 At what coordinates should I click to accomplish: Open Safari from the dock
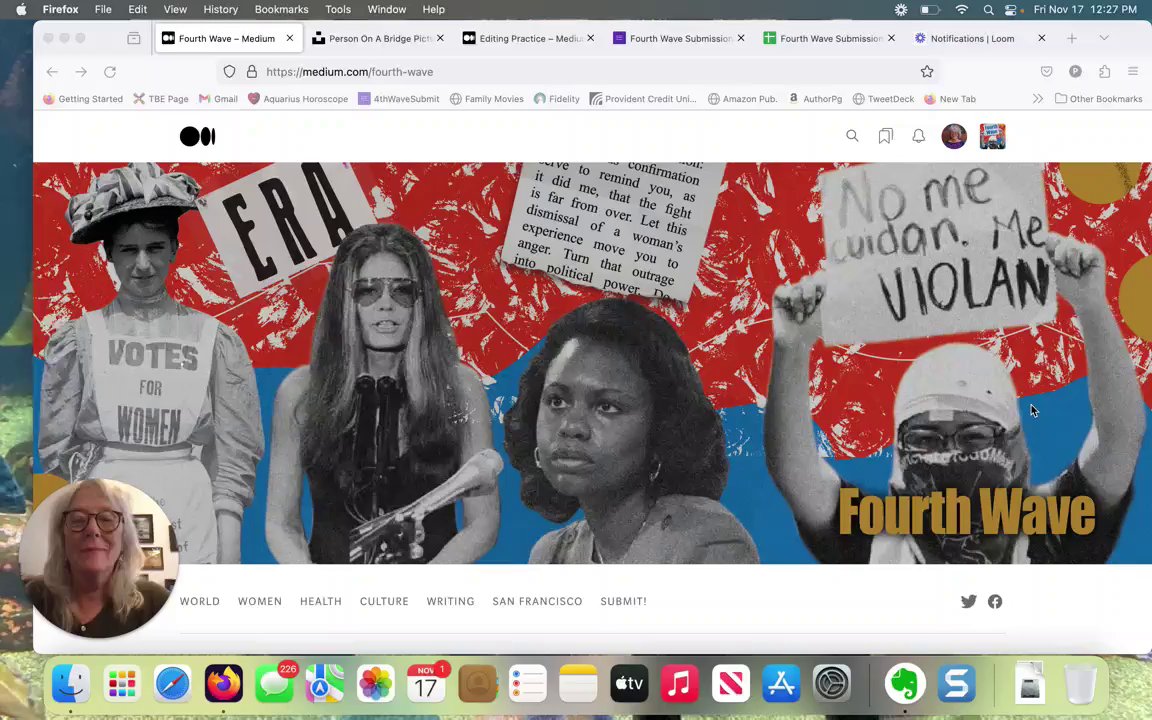point(173,683)
